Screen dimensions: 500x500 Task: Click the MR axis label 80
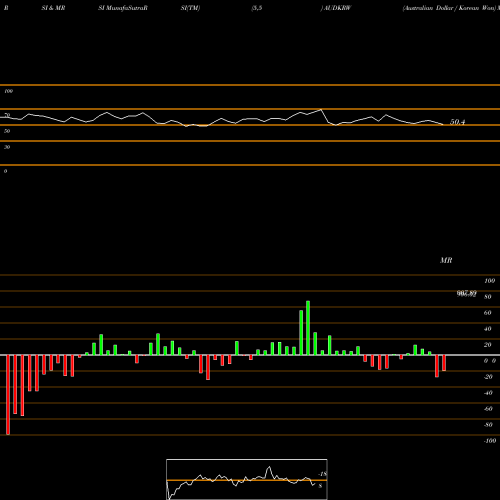488,297
